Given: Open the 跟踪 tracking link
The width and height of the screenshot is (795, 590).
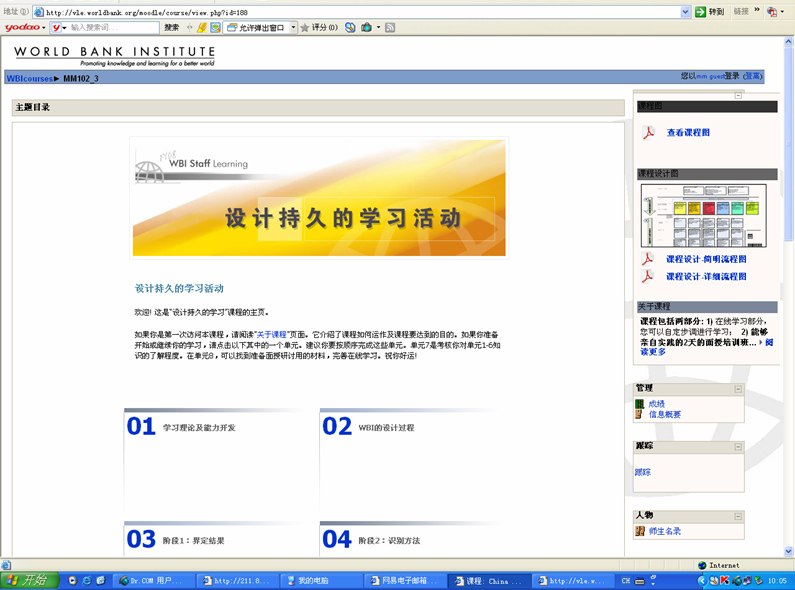Looking at the screenshot, I should [x=642, y=472].
